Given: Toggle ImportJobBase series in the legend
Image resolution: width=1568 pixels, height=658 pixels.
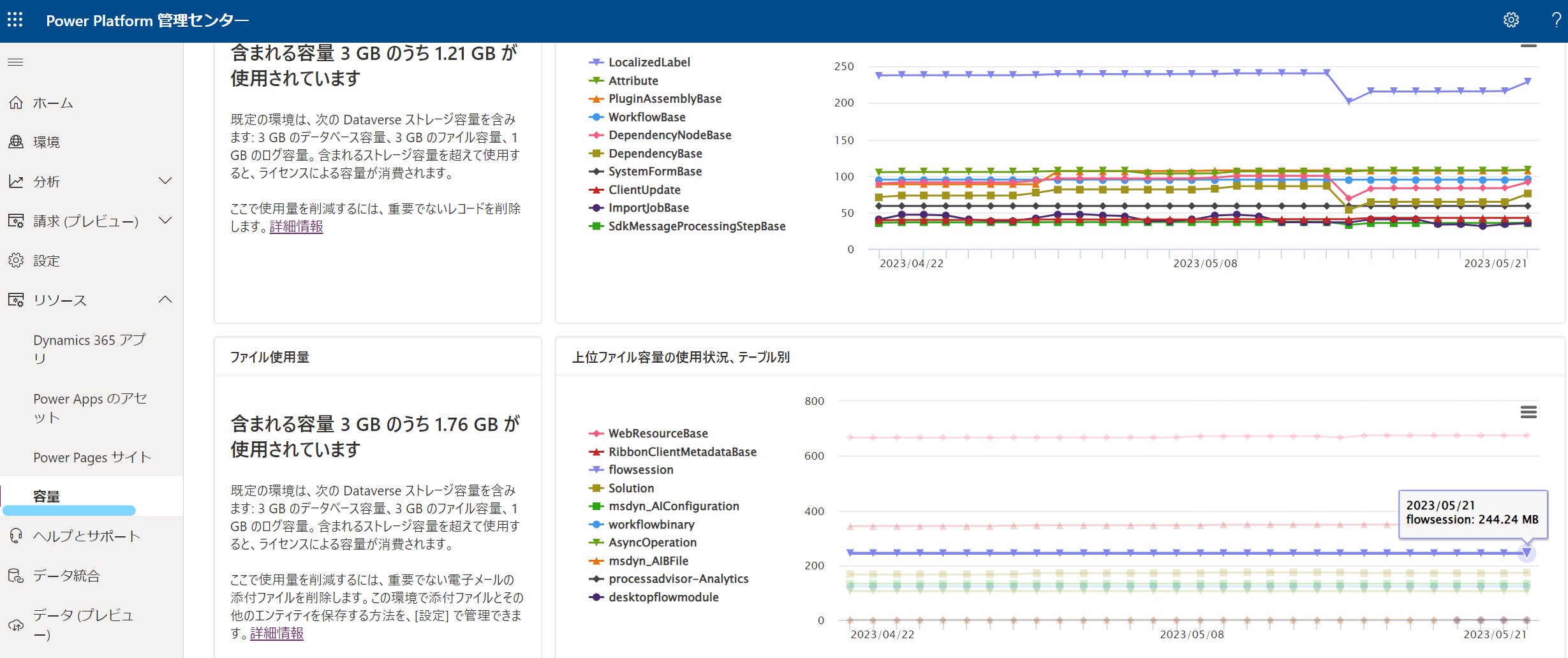Looking at the screenshot, I should click(639, 208).
